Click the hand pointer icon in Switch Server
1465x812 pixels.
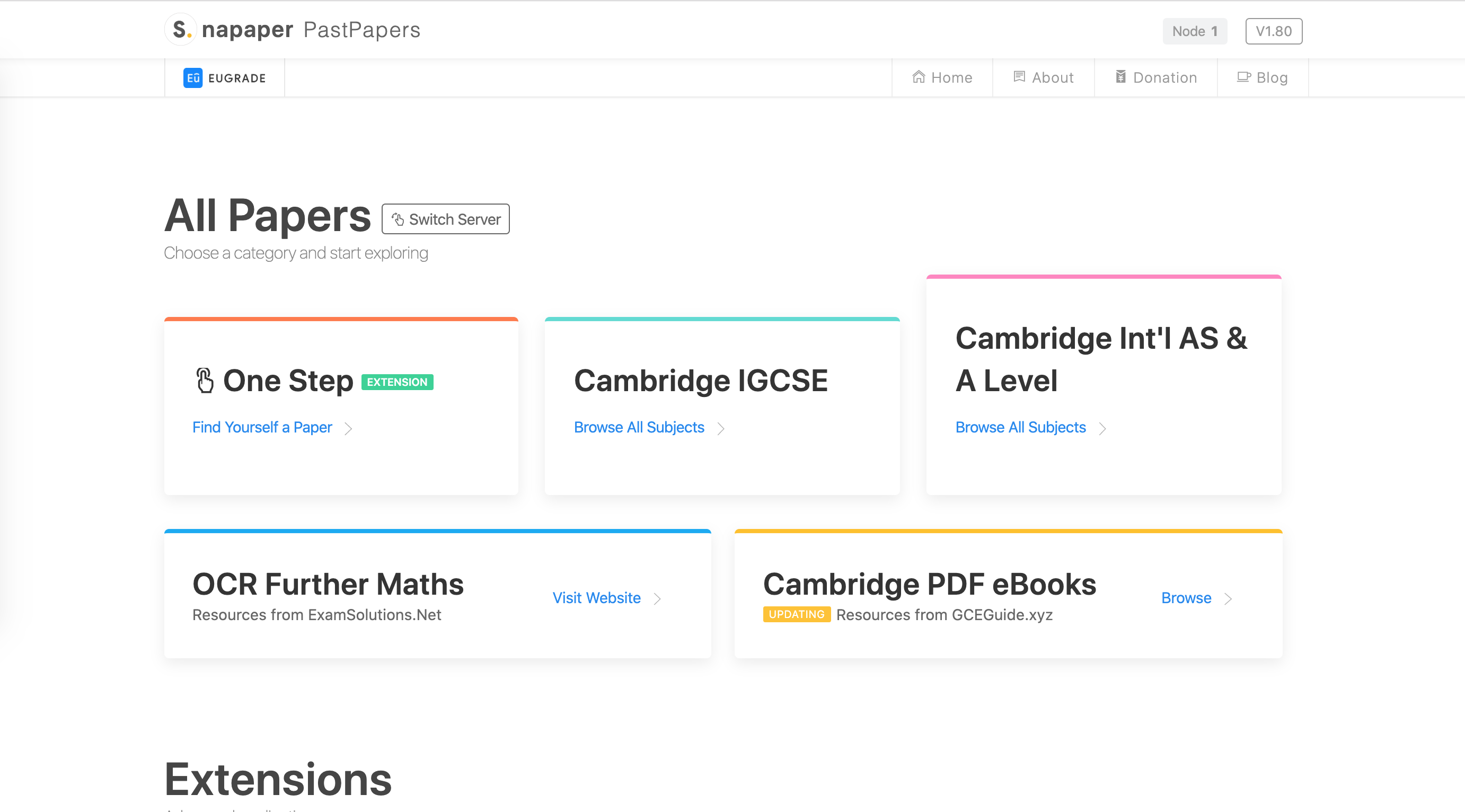pos(398,219)
